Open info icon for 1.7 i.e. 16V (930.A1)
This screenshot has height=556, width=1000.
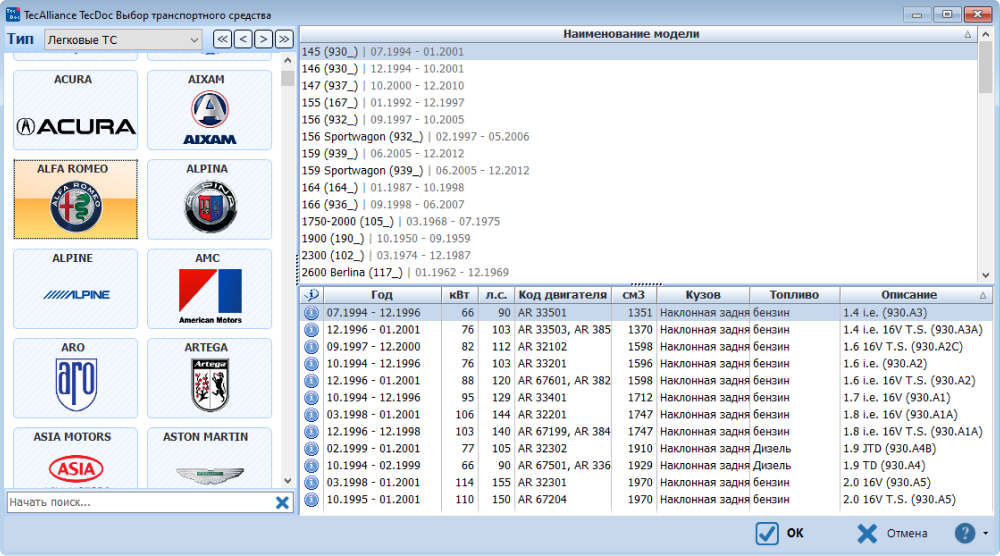[311, 398]
